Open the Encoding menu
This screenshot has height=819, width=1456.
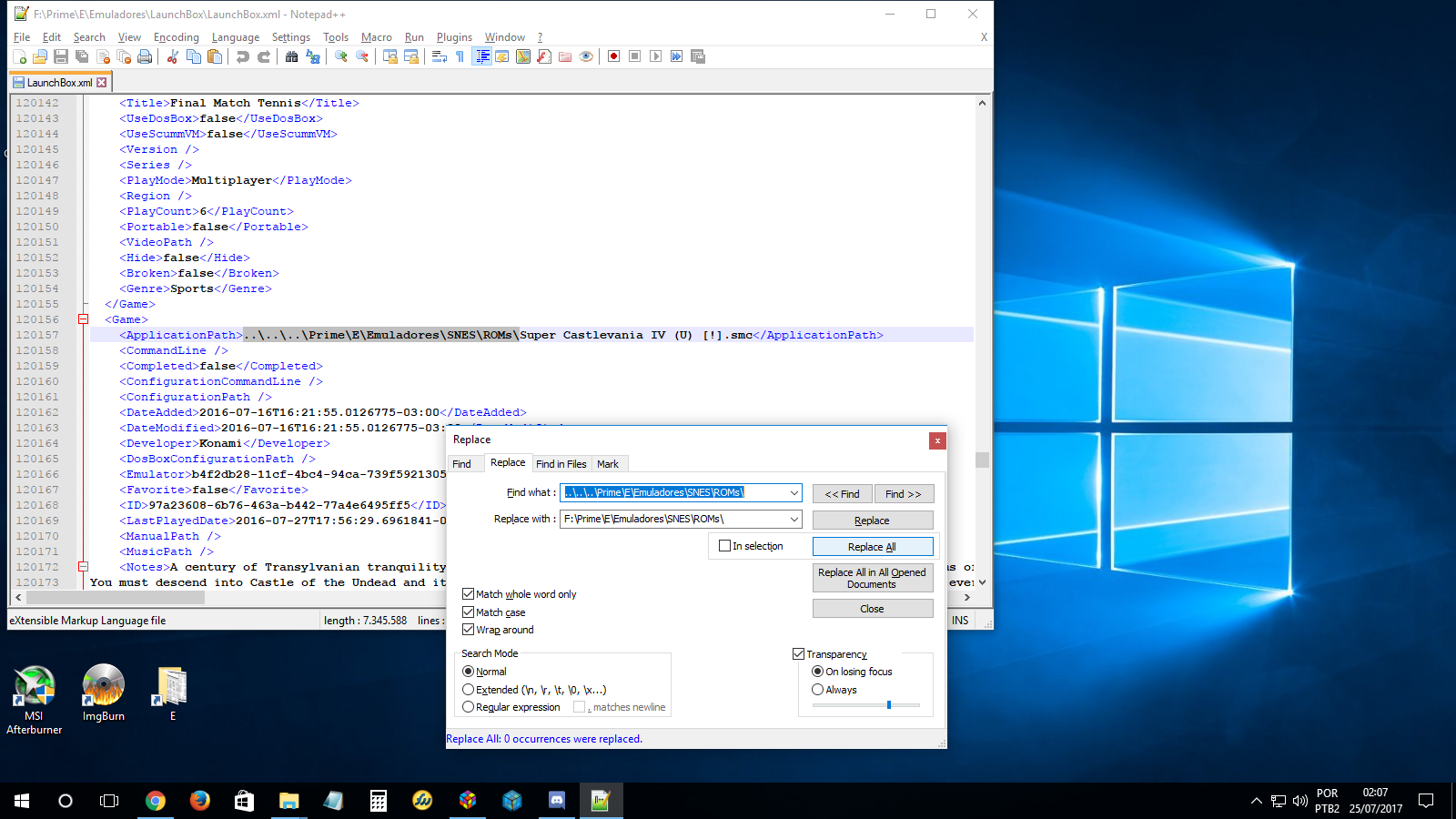(x=177, y=37)
